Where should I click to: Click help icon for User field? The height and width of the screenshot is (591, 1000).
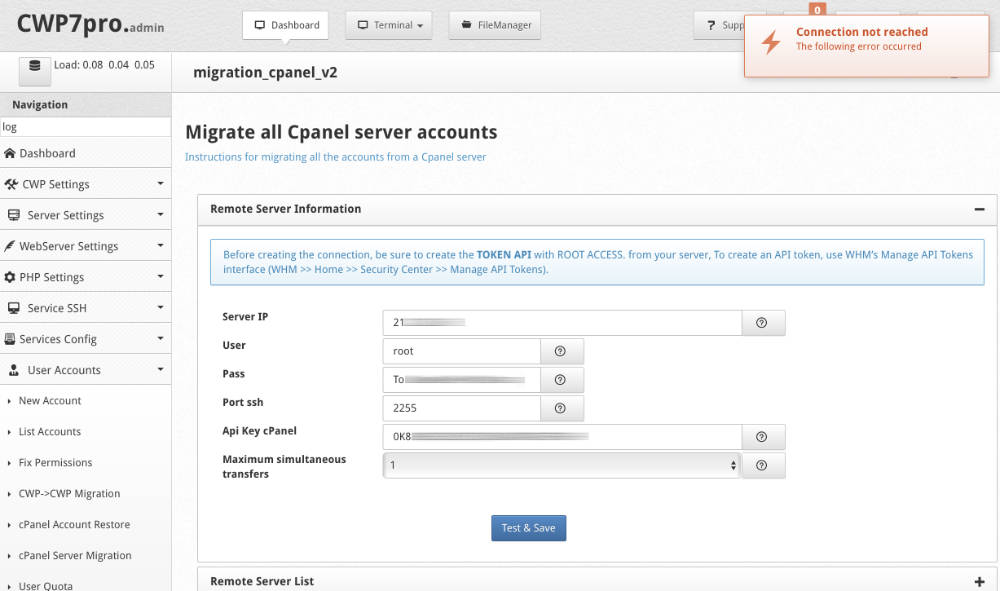[562, 351]
